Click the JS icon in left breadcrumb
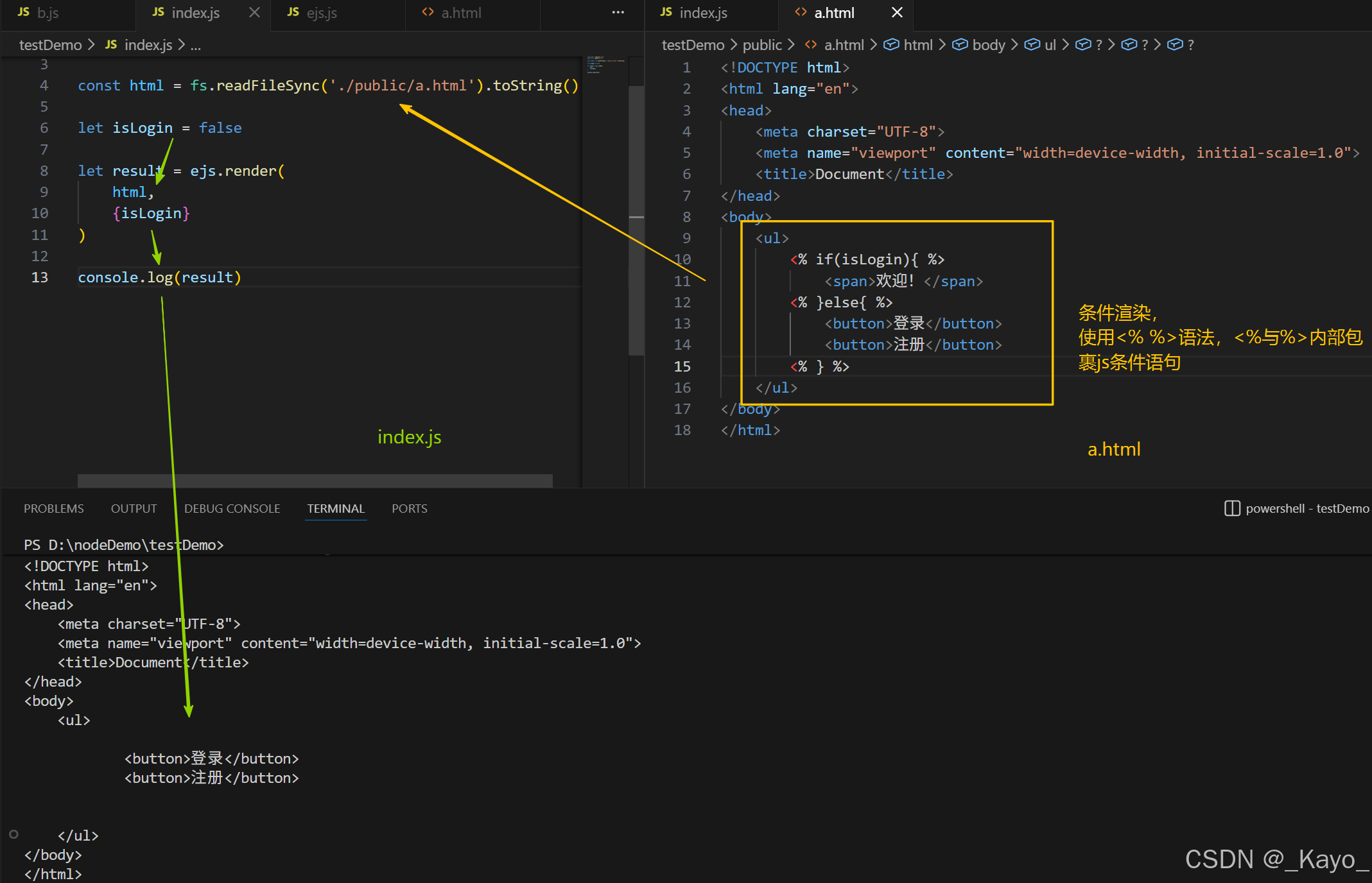This screenshot has height=883, width=1372. (111, 44)
